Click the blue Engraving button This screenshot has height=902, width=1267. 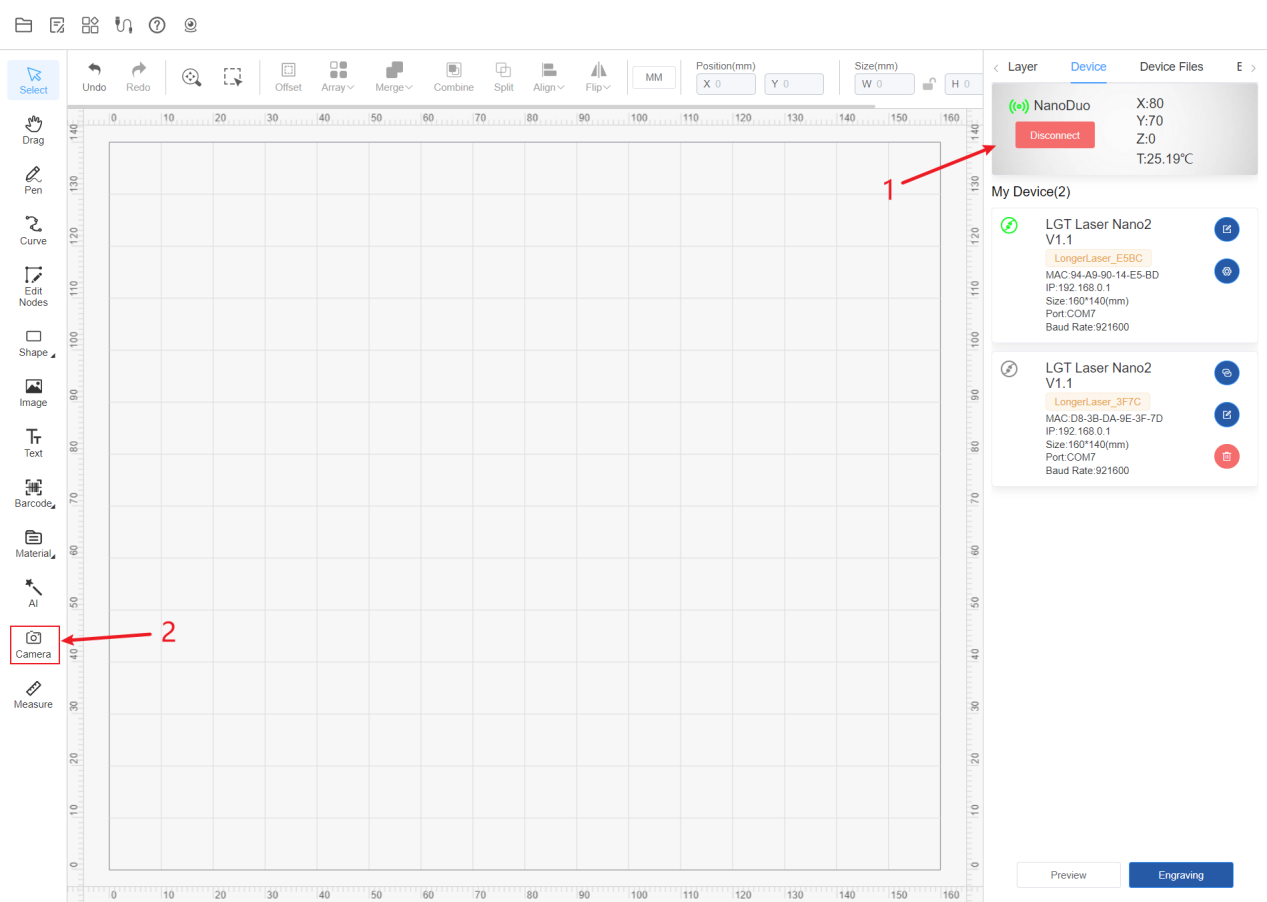1181,875
